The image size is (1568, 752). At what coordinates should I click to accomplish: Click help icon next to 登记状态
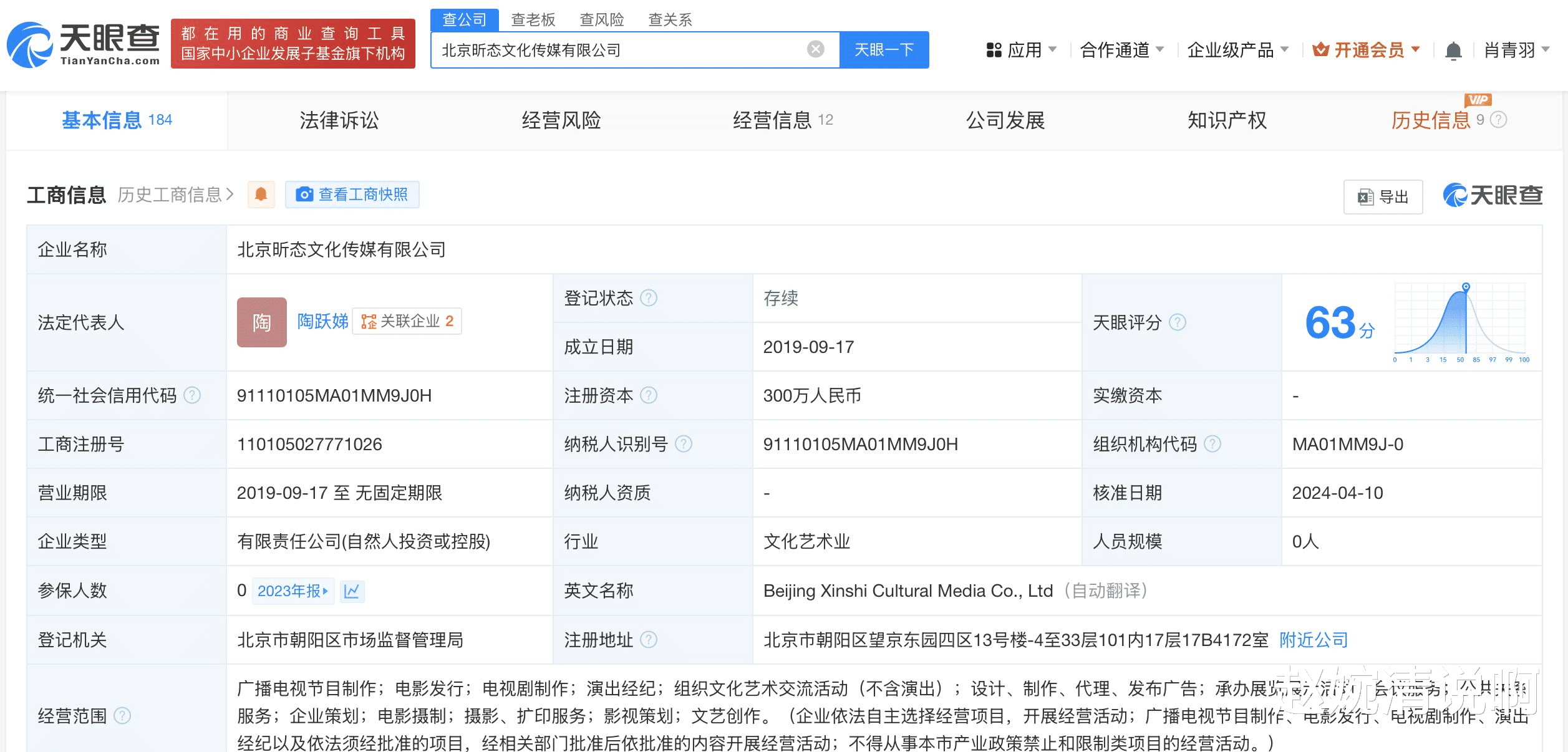point(649,298)
